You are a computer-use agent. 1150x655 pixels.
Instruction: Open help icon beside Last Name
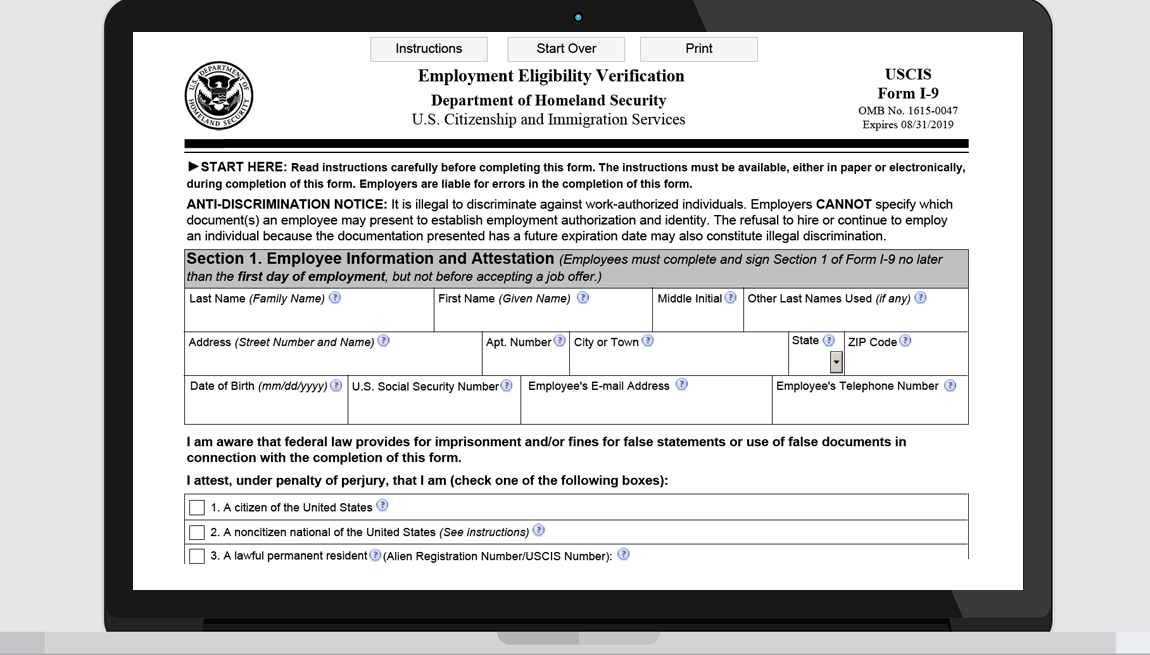tap(335, 298)
